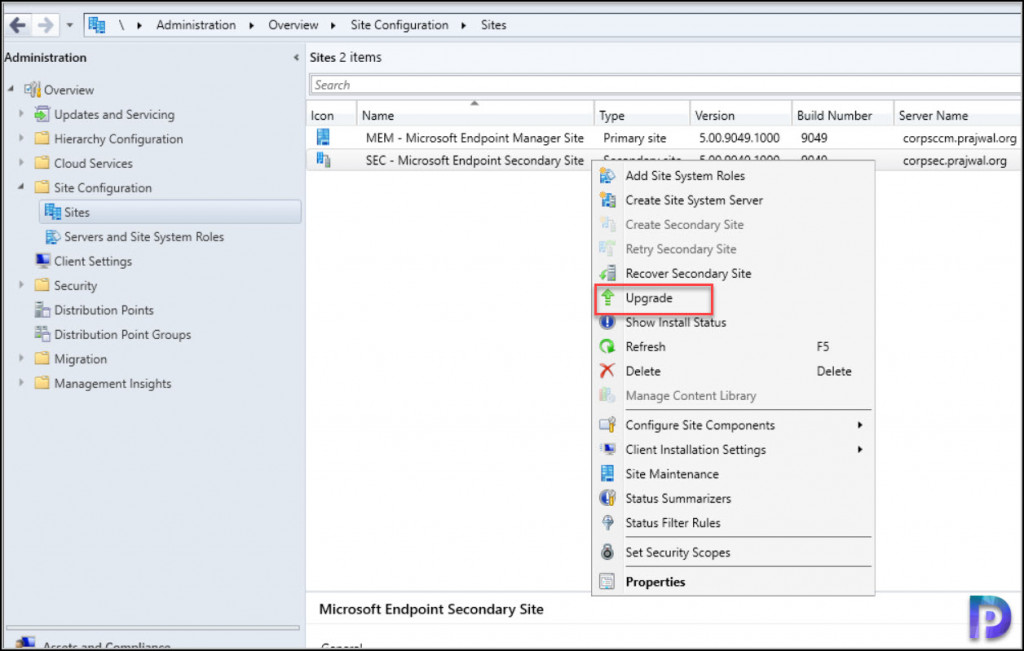1024x651 pixels.
Task: Select the MEM - Microsoft Endpoint Manager Site row
Action: pos(663,138)
